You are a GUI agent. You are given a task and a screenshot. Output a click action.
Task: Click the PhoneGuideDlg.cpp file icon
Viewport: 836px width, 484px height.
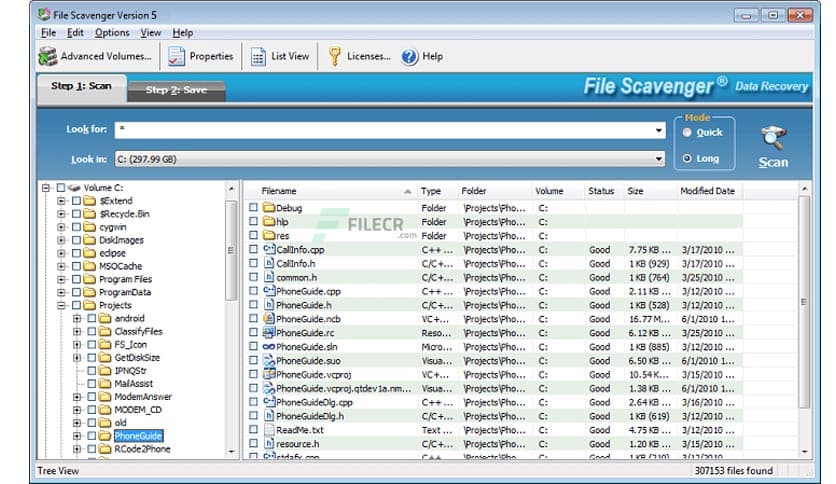click(269, 402)
